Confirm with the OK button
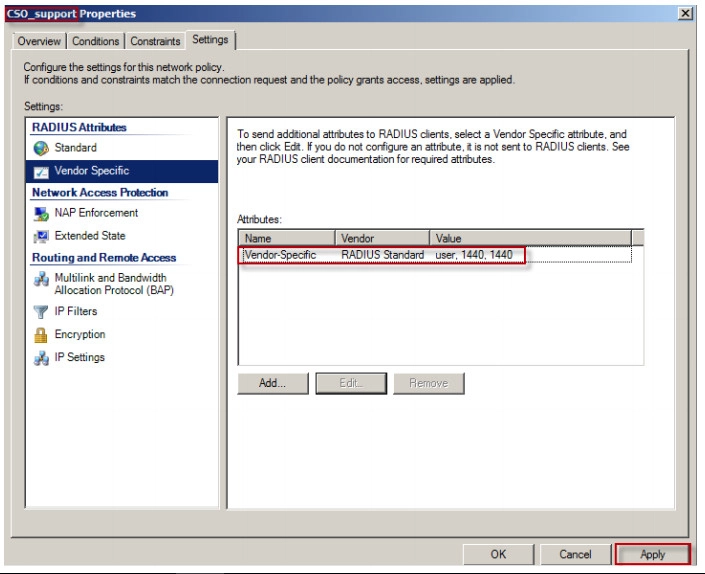The height and width of the screenshot is (574, 705). coord(498,554)
